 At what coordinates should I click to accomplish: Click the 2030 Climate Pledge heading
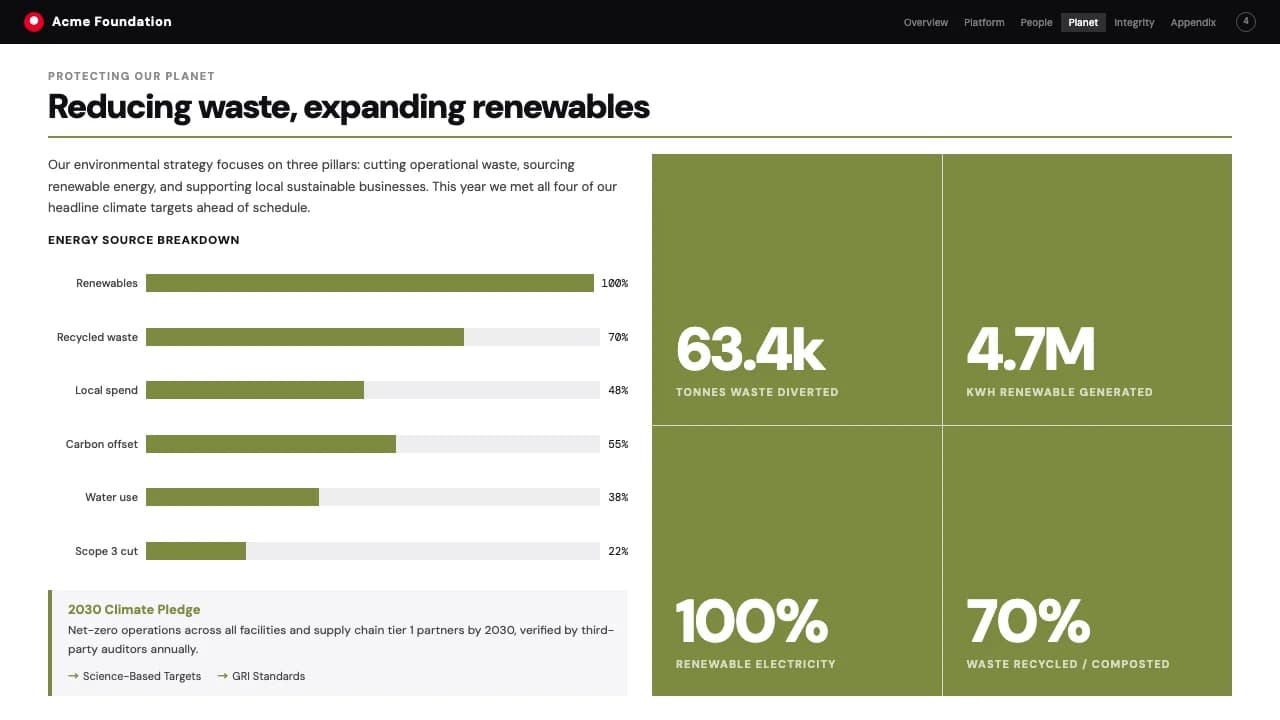point(134,609)
